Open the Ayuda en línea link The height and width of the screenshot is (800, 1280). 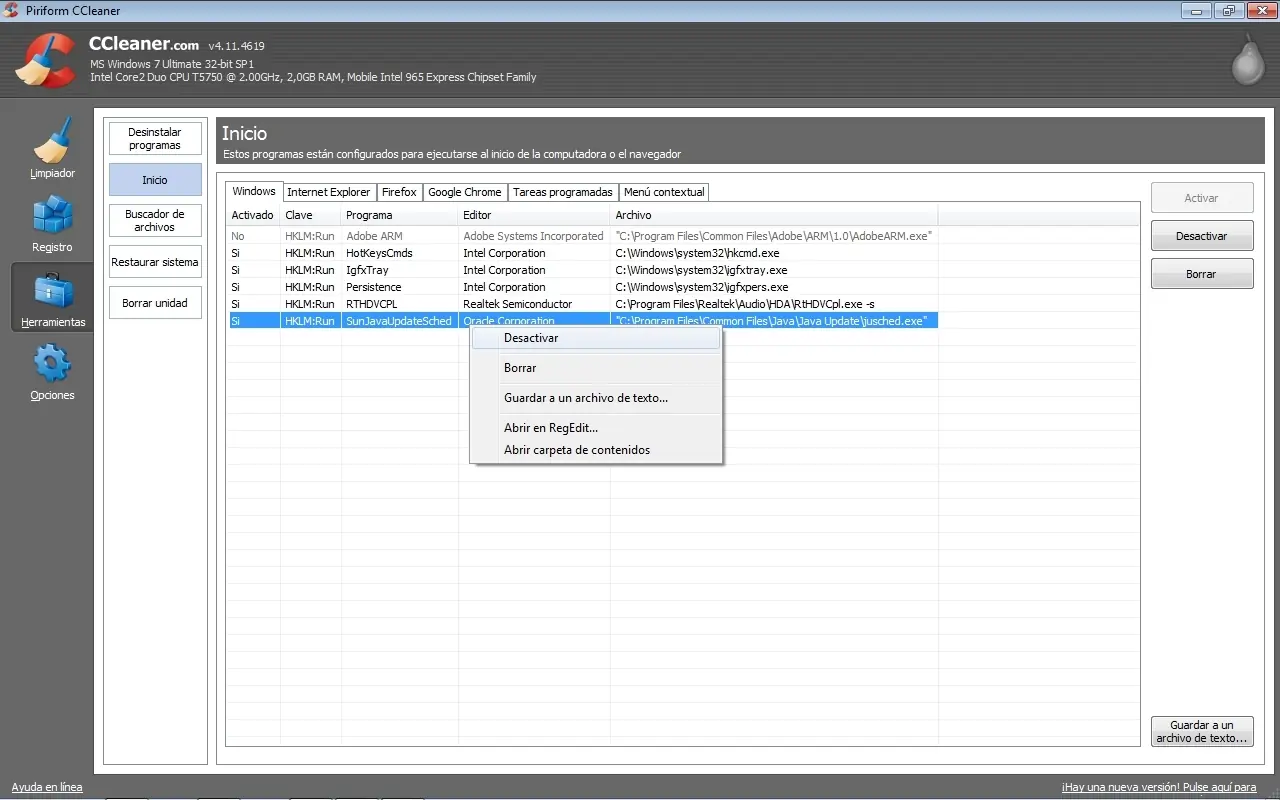[47, 787]
